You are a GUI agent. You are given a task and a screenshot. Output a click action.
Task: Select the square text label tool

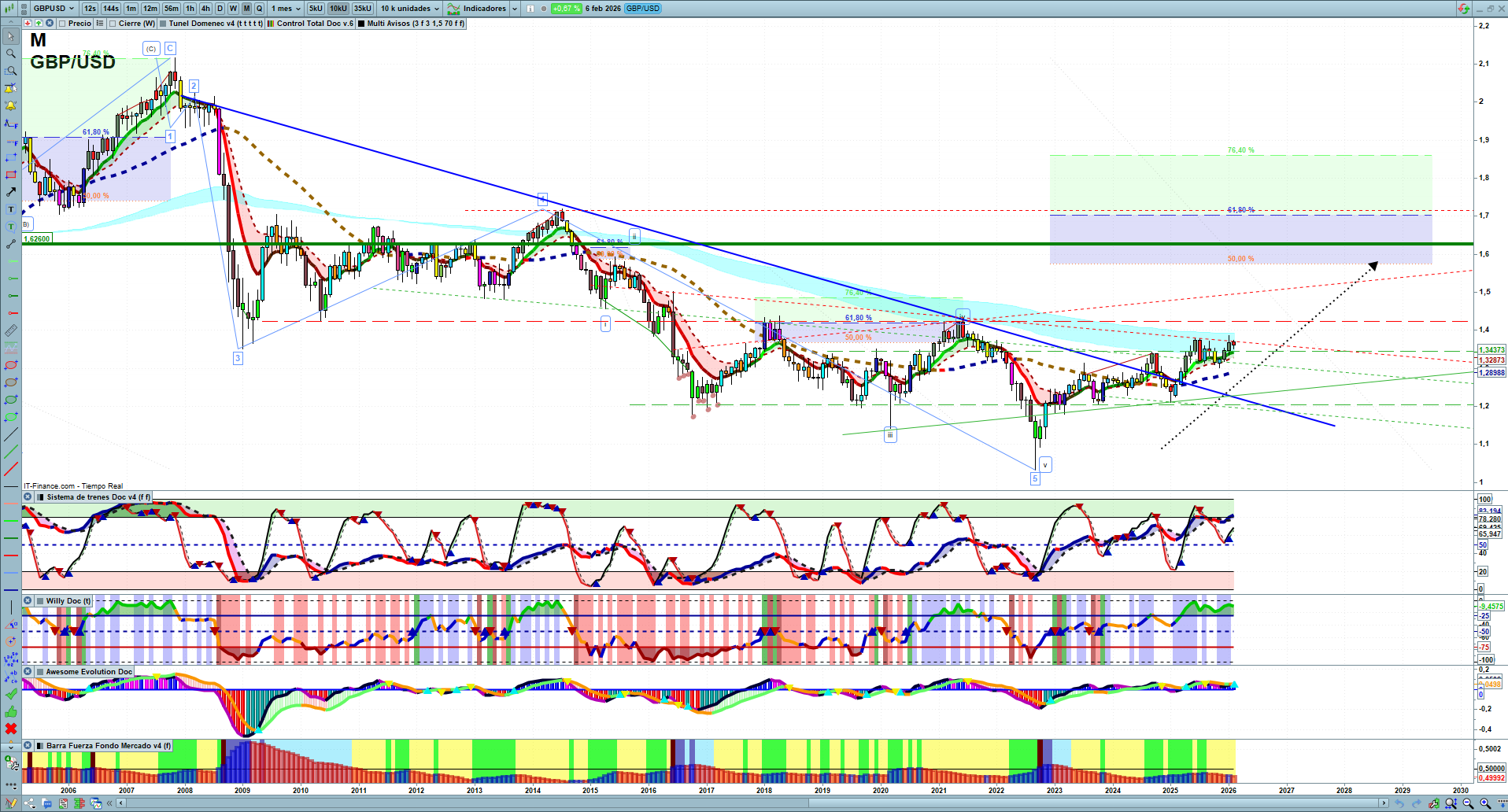tap(11, 209)
